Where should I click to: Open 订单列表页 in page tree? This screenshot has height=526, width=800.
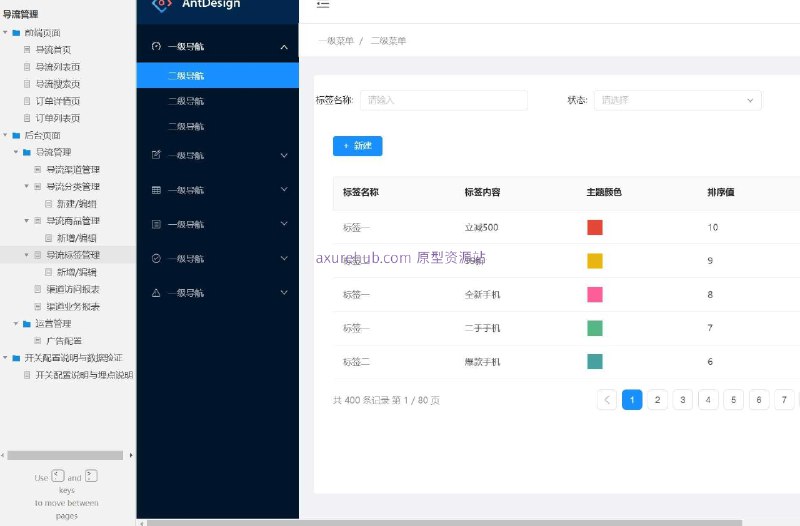(58, 118)
